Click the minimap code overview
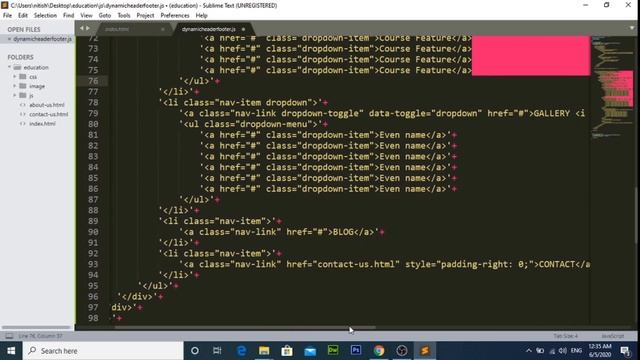 point(613,88)
